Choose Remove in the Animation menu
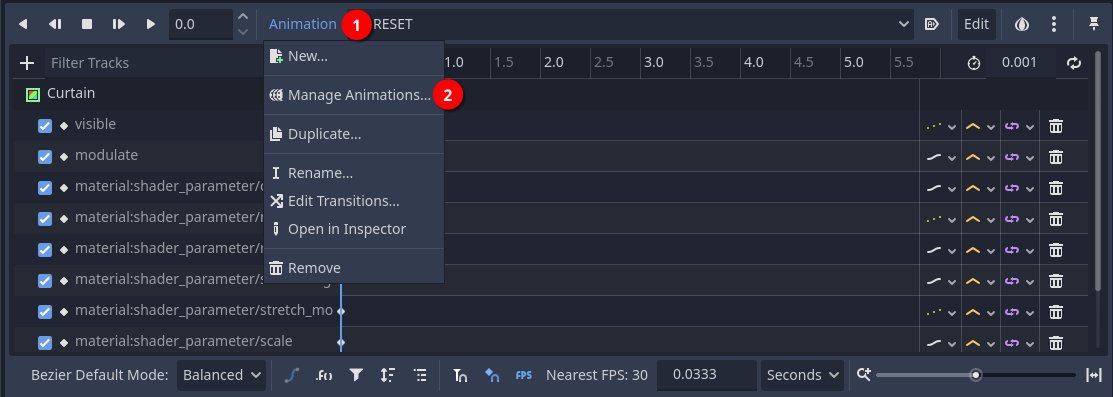1113x397 pixels. point(353,268)
